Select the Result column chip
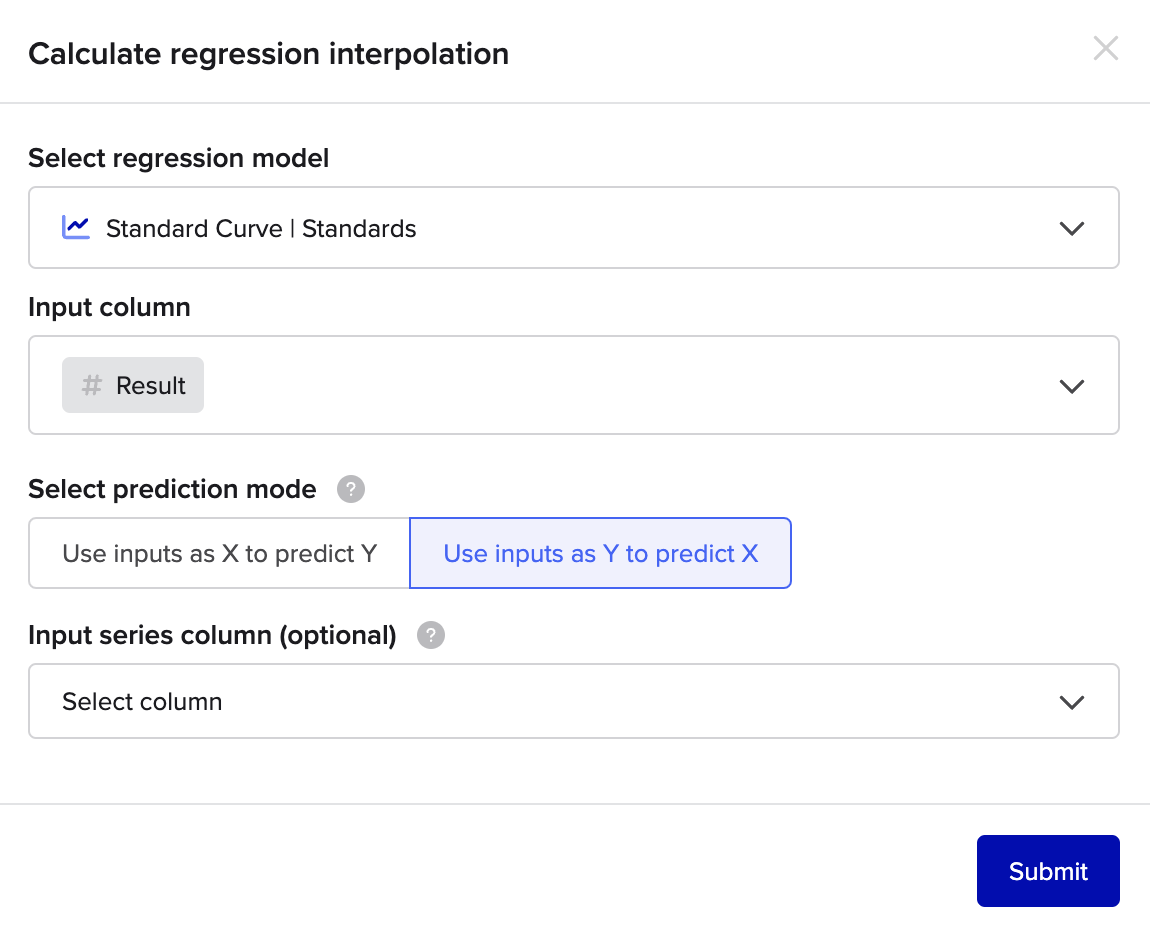Image resolution: width=1150 pixels, height=932 pixels. click(133, 385)
